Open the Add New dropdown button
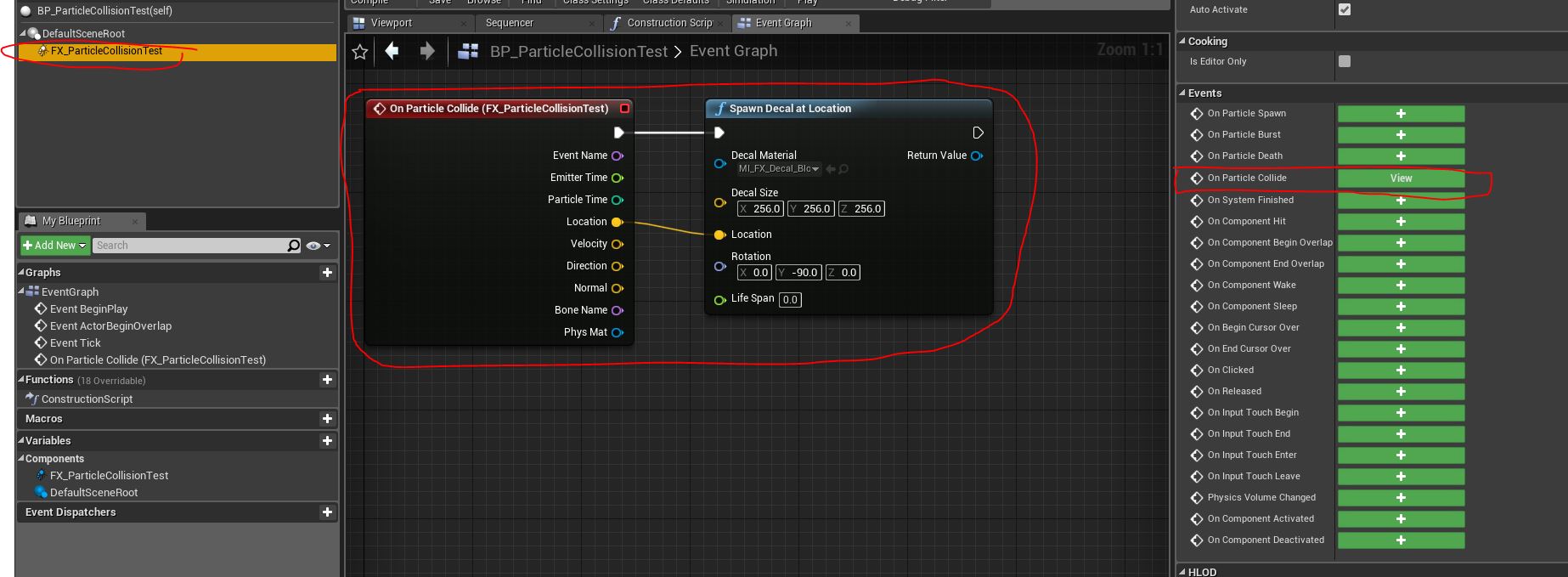The width and height of the screenshot is (1568, 577). click(x=54, y=246)
